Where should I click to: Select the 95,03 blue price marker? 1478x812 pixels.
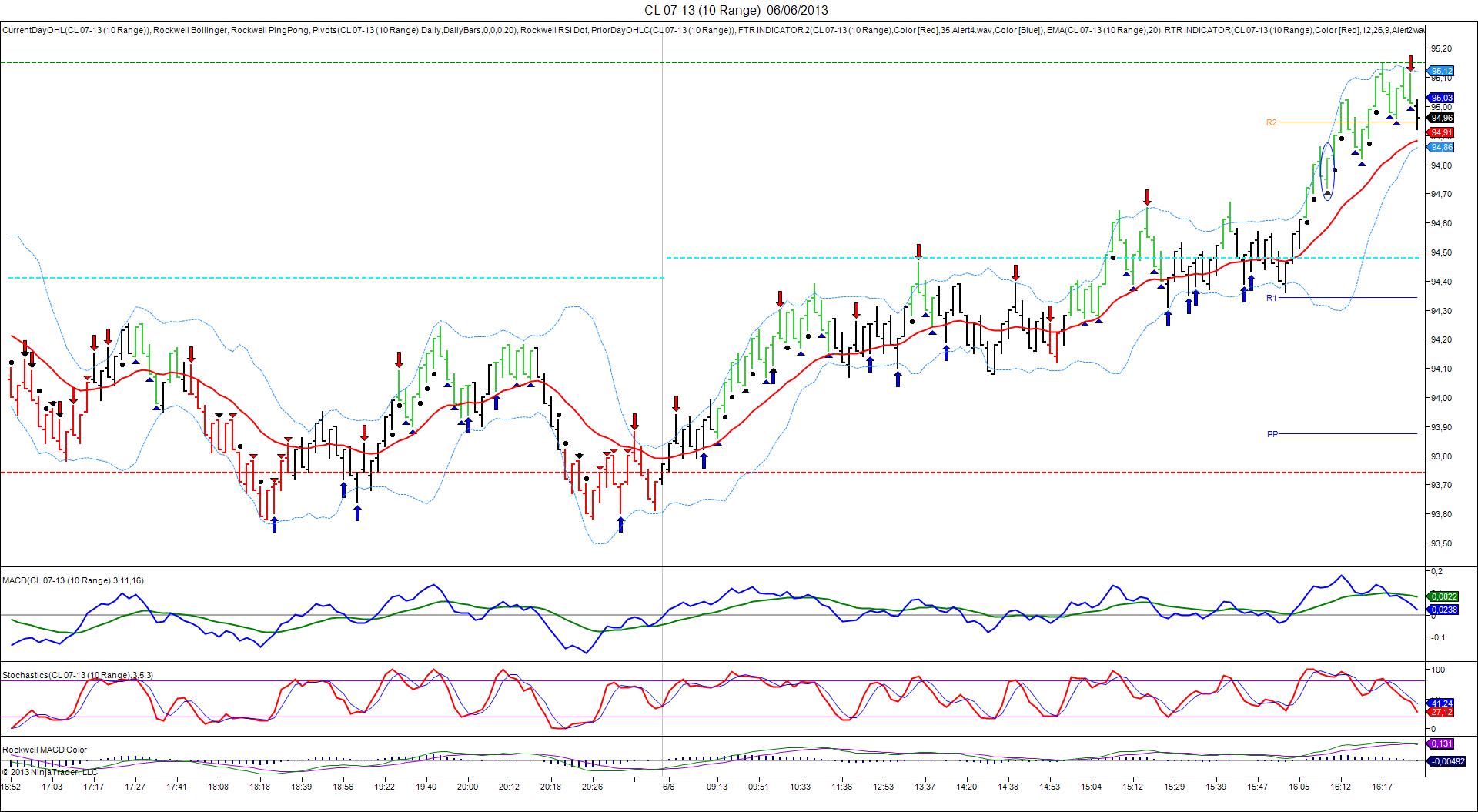[1441, 98]
